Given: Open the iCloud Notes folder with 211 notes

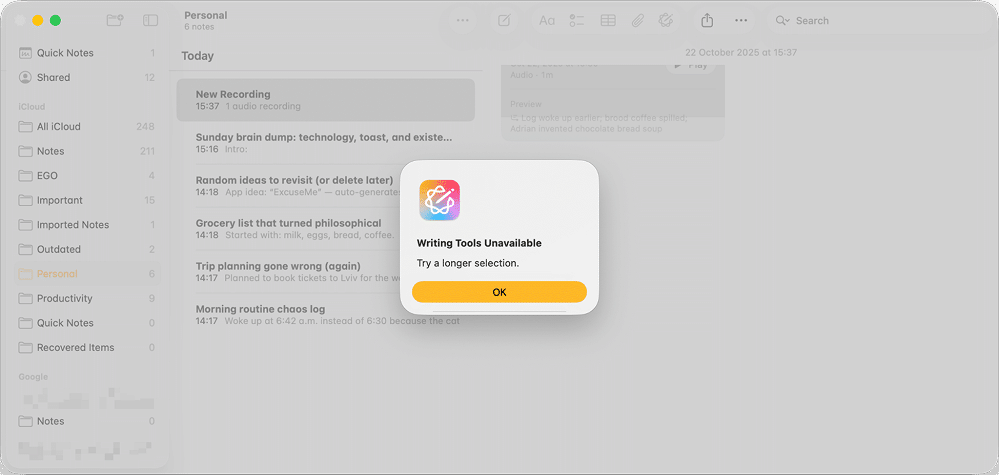Looking at the screenshot, I should (87, 151).
